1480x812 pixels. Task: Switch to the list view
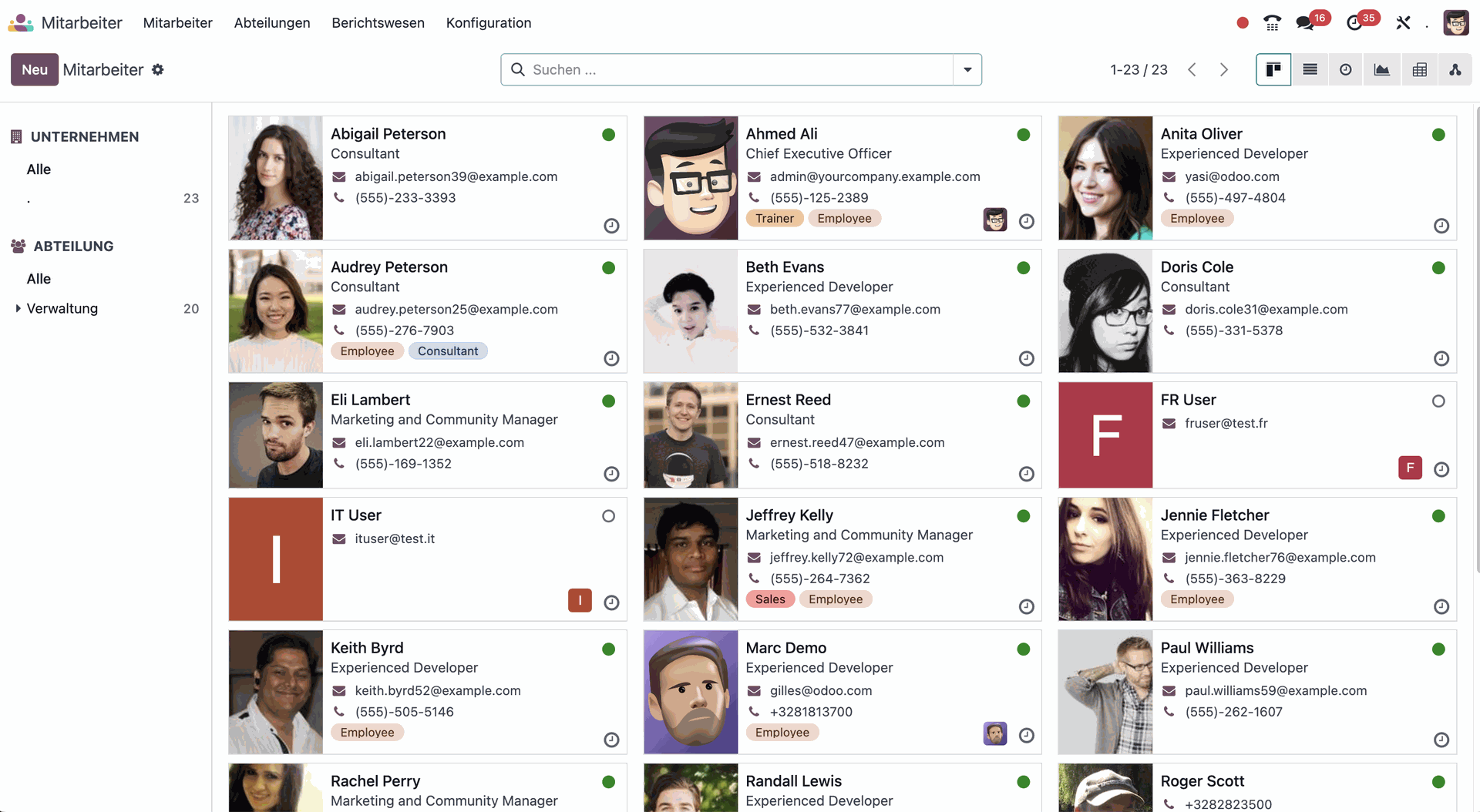[1310, 69]
